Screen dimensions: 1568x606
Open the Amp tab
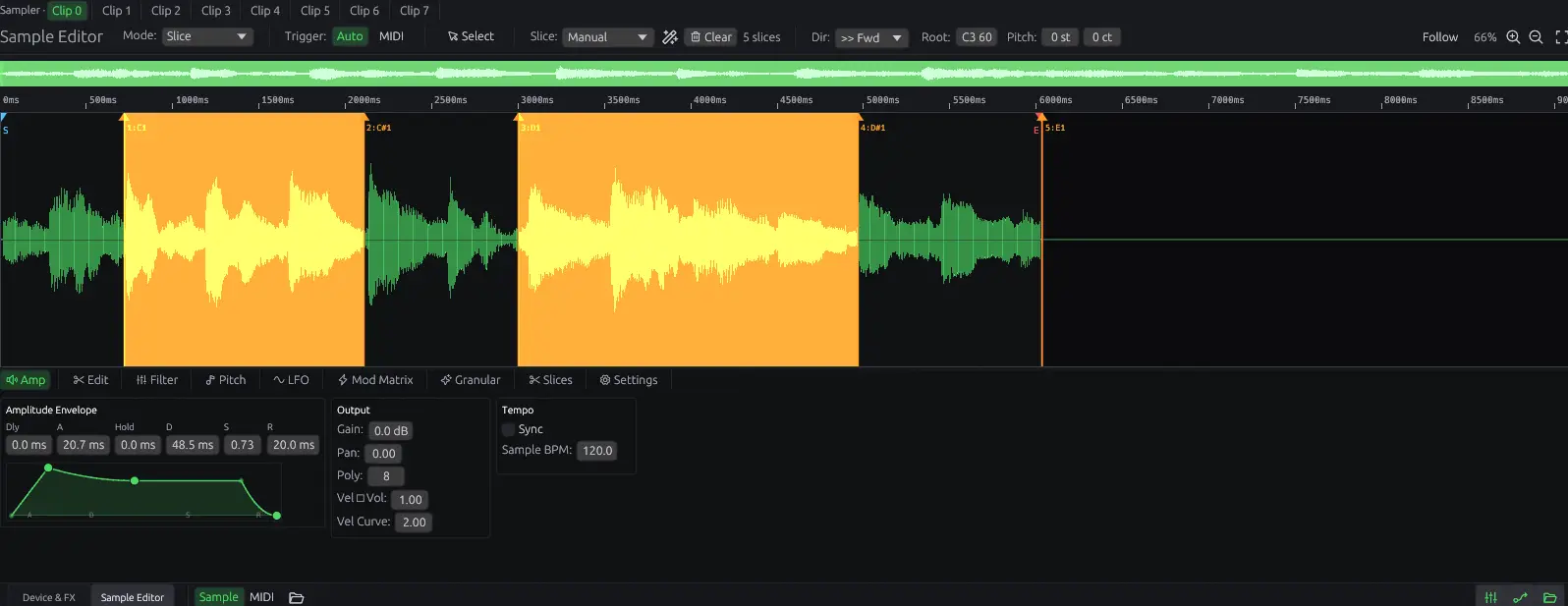(x=26, y=380)
